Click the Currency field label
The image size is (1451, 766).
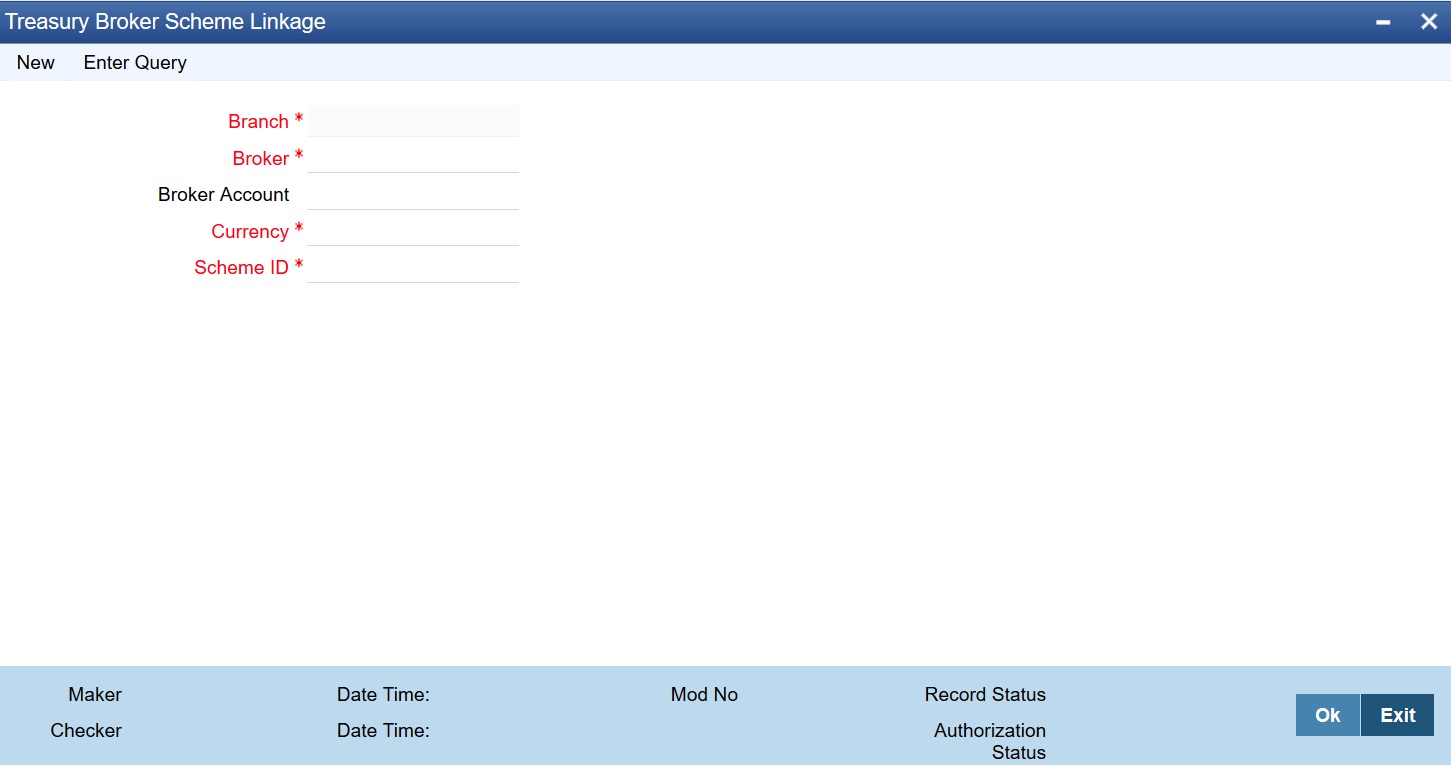(250, 231)
